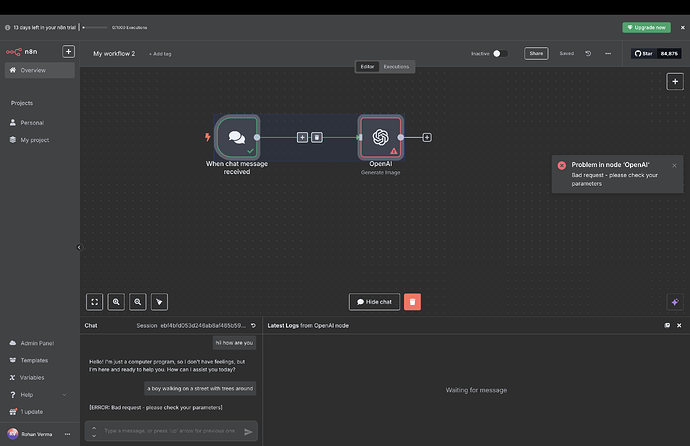Click the GitHub Star button
The image size is (690, 446).
tap(643, 54)
